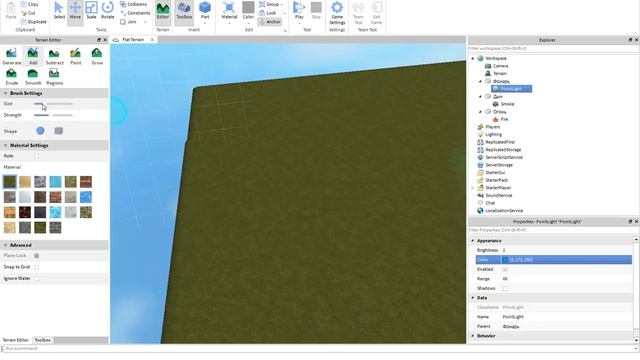
Task: Switch to the Toolbox bottom tab
Action: click(42, 340)
